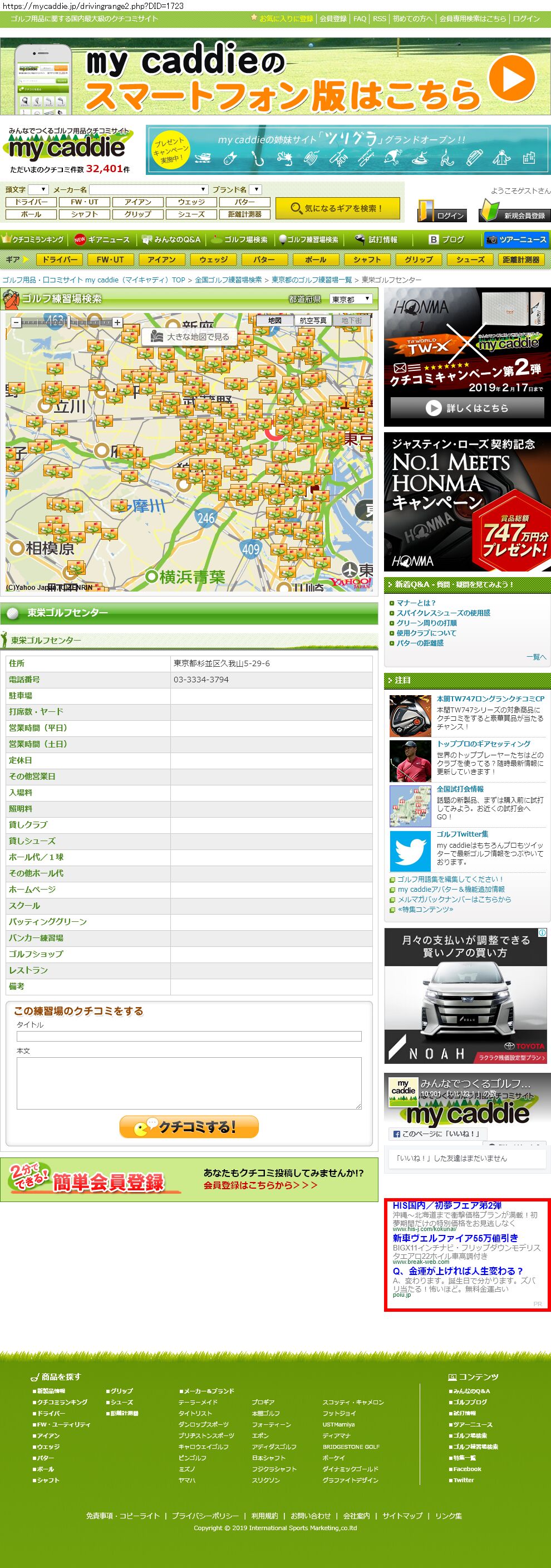551x1568 pixels.
Task: Open the 頭文字 initial letter dropdown
Action: click(x=38, y=189)
